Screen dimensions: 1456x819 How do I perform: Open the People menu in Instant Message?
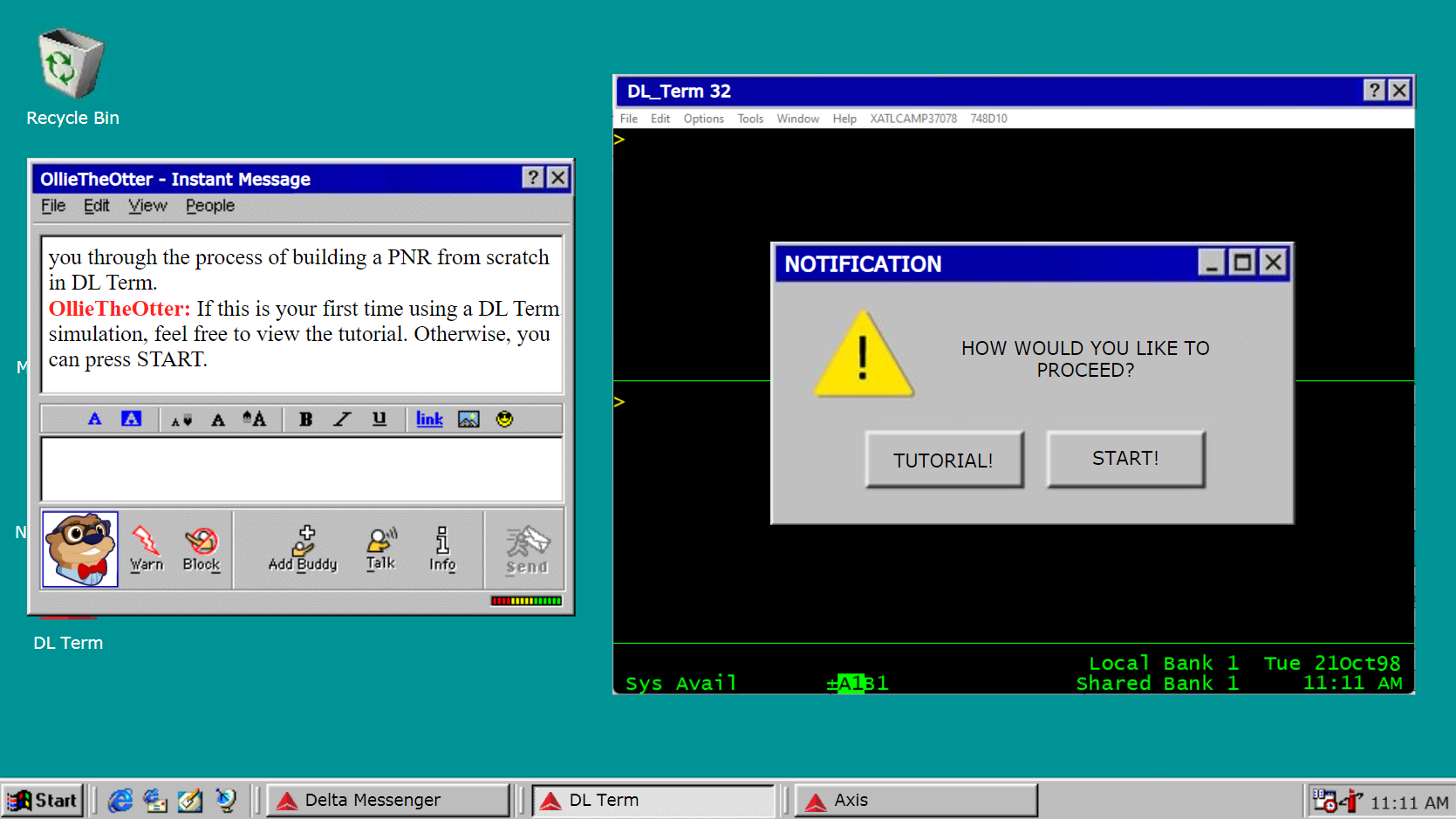209,206
